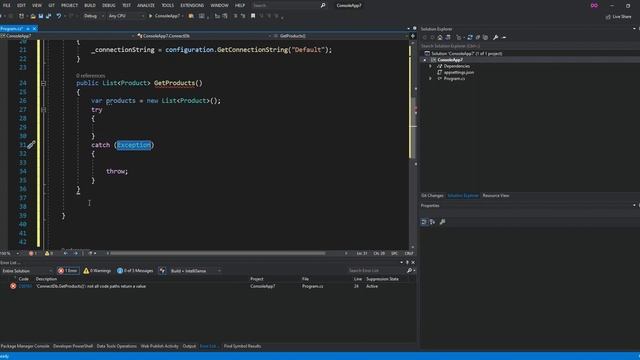Close the Program.cs editor tab
This screenshot has height=360, width=640.
(34, 29)
